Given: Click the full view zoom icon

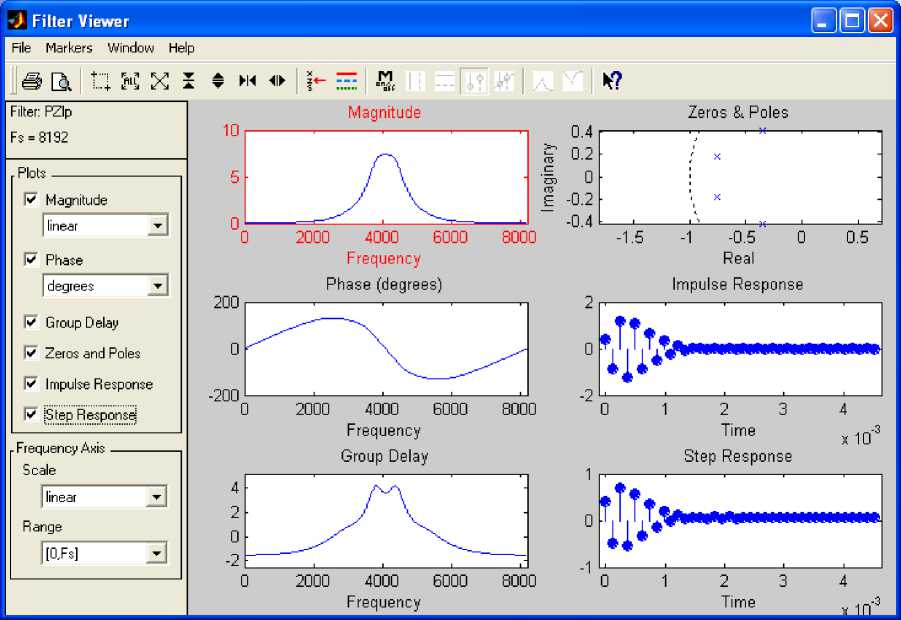Looking at the screenshot, I should coord(130,81).
